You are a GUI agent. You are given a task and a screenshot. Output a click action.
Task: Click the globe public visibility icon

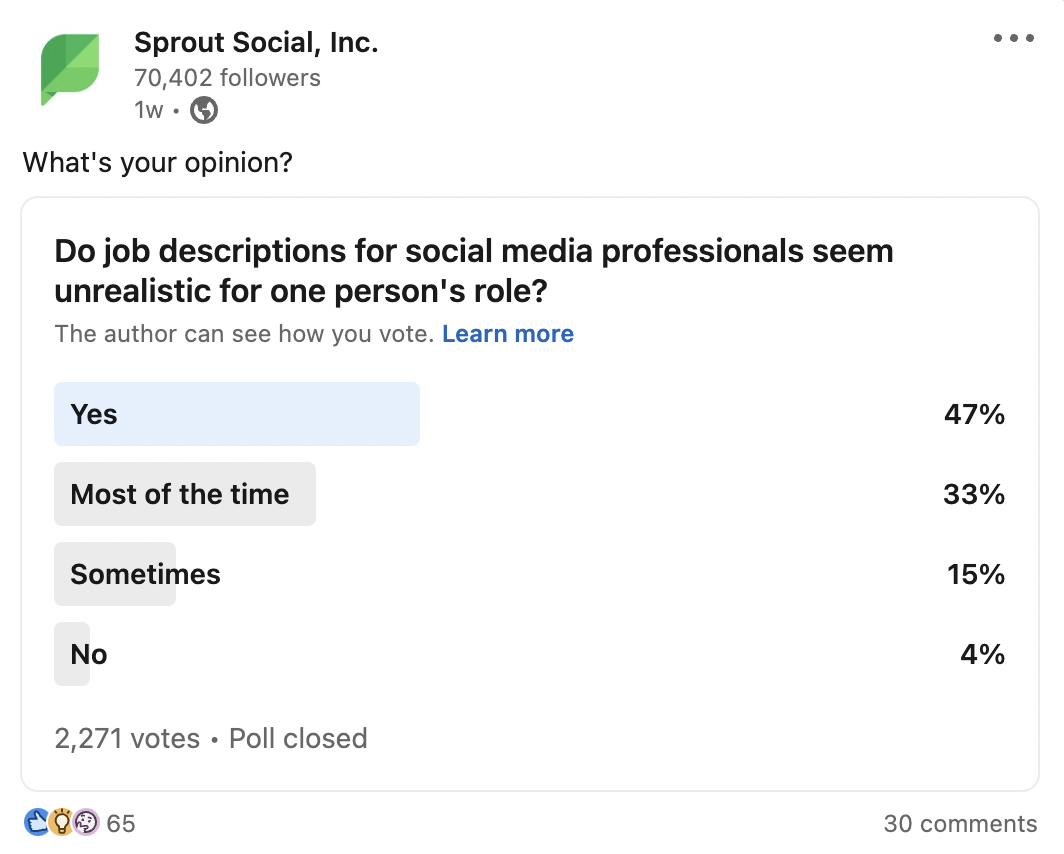click(x=204, y=110)
